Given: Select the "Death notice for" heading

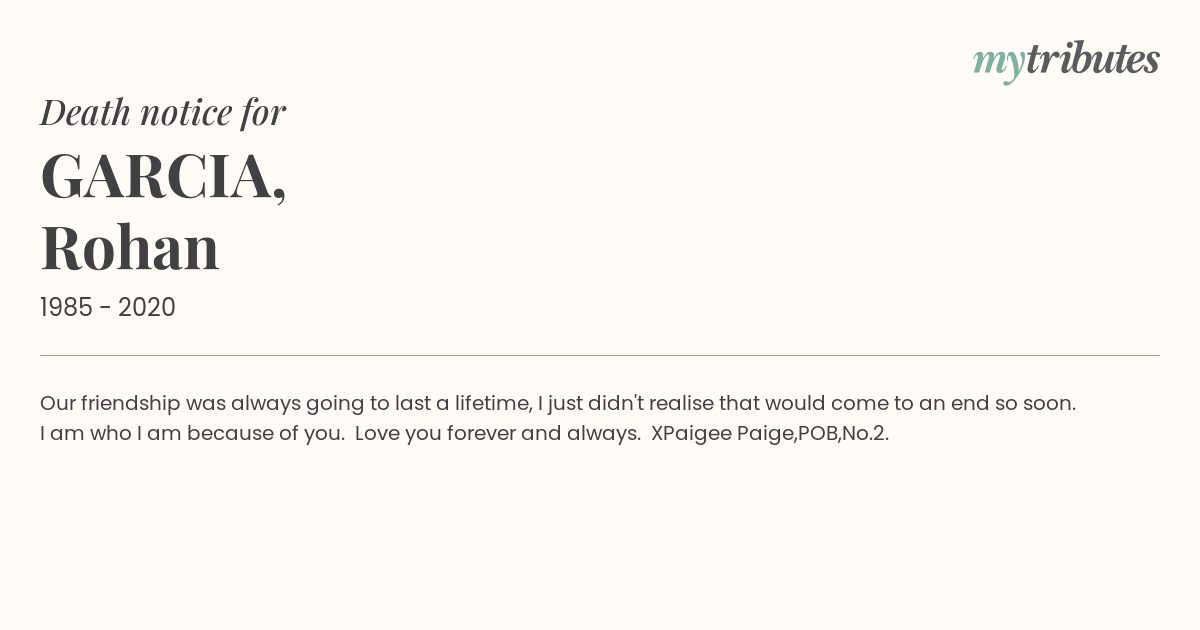Looking at the screenshot, I should 163,112.
